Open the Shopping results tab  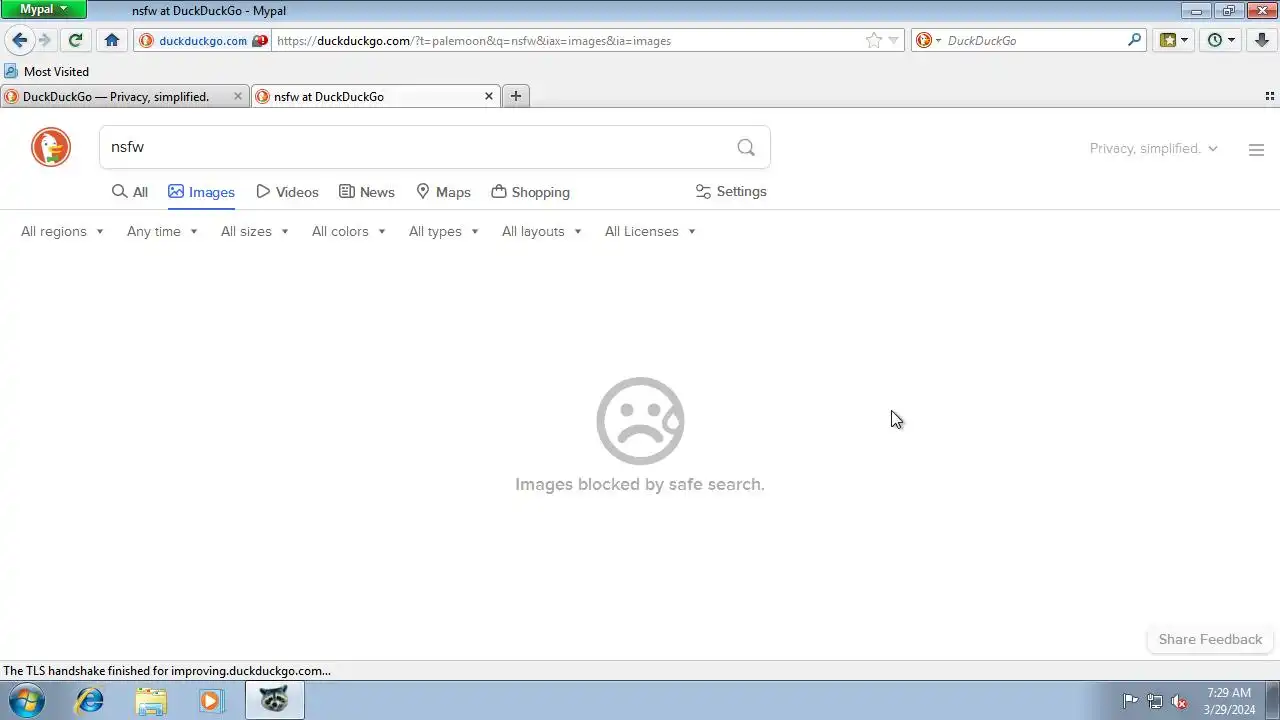(531, 192)
